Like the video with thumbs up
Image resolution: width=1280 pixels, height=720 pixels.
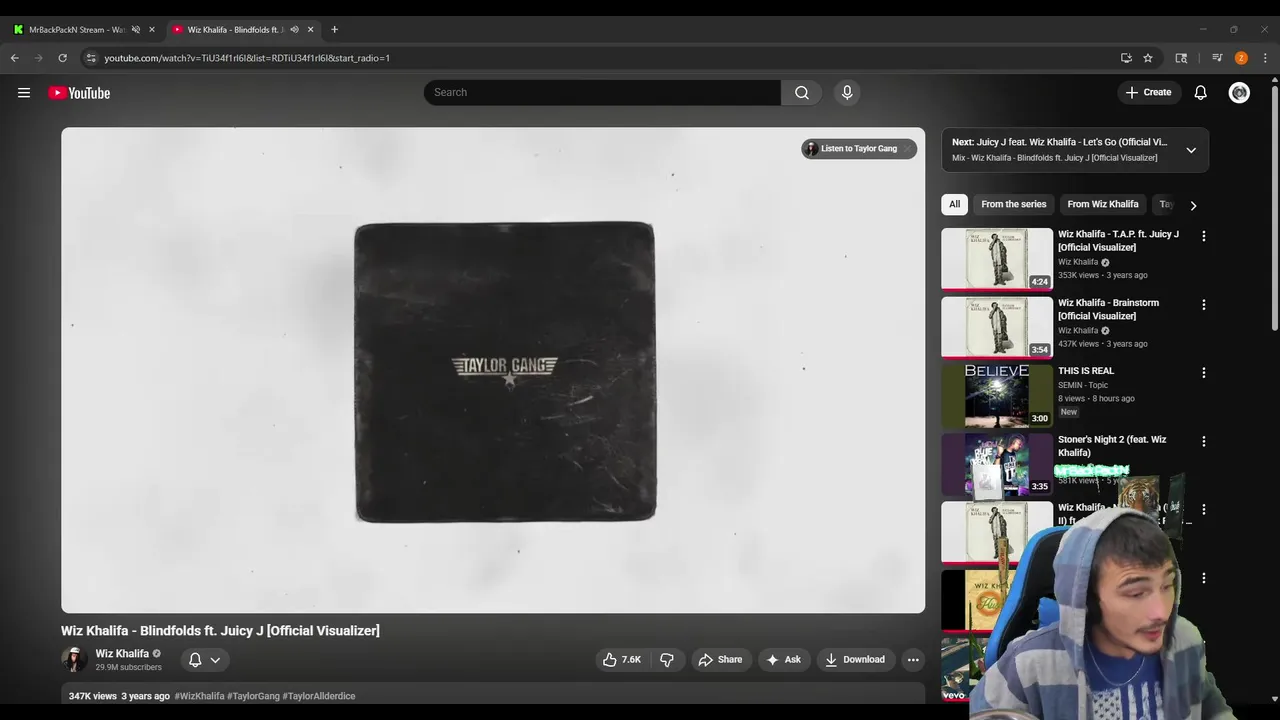621,660
